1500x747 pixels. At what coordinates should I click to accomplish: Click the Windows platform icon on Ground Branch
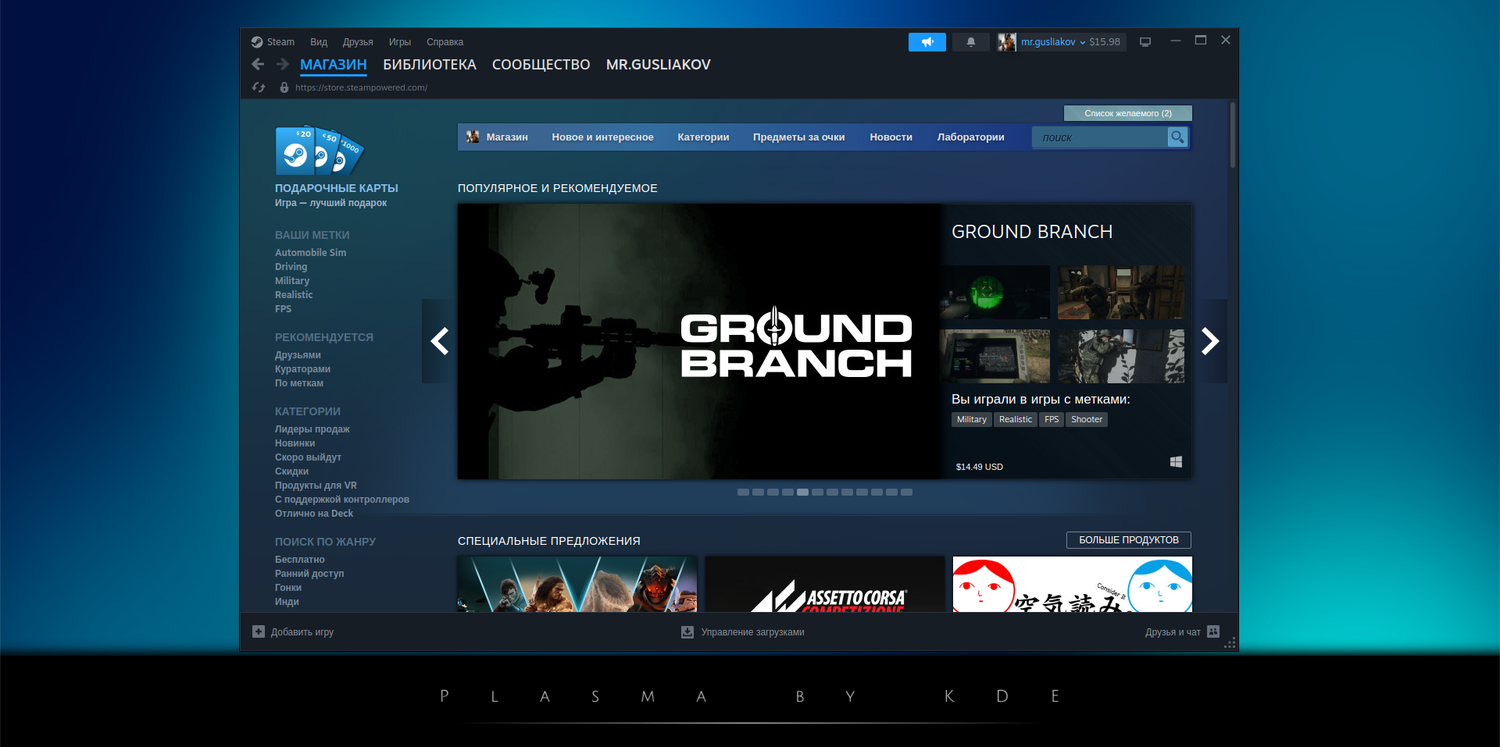tap(1176, 462)
